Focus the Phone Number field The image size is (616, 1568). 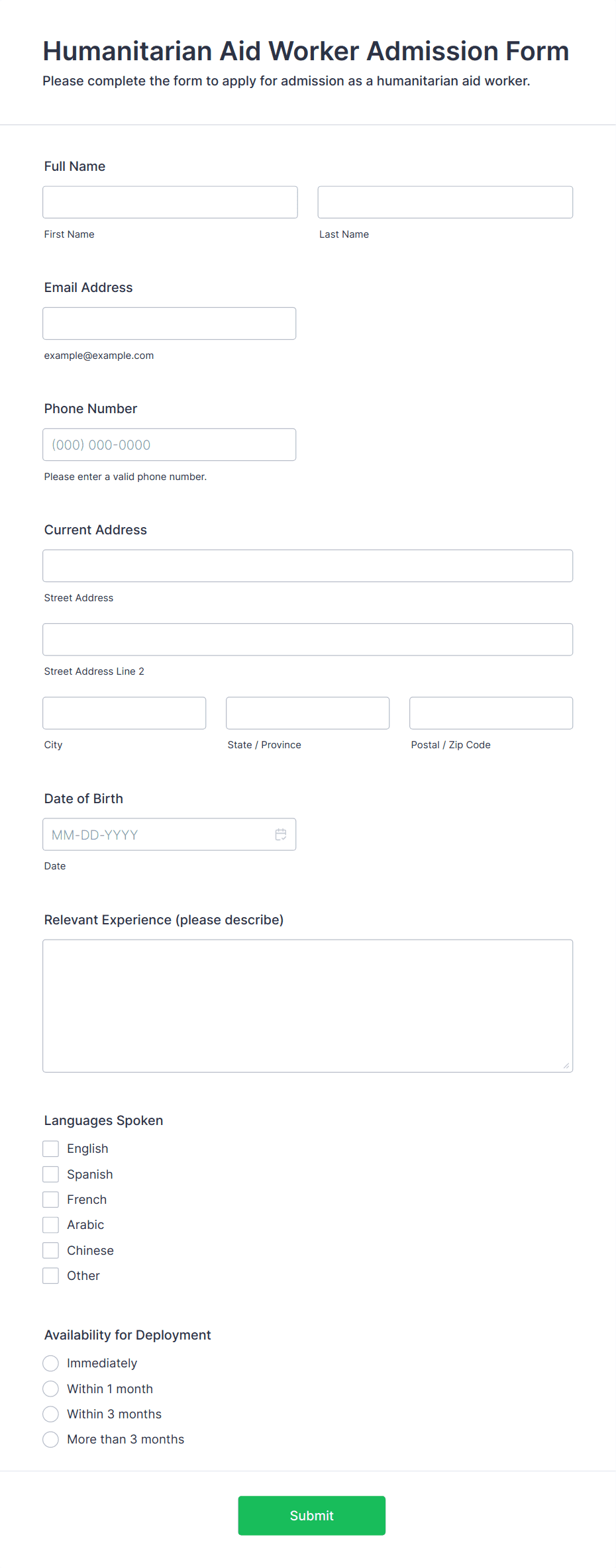pos(170,444)
